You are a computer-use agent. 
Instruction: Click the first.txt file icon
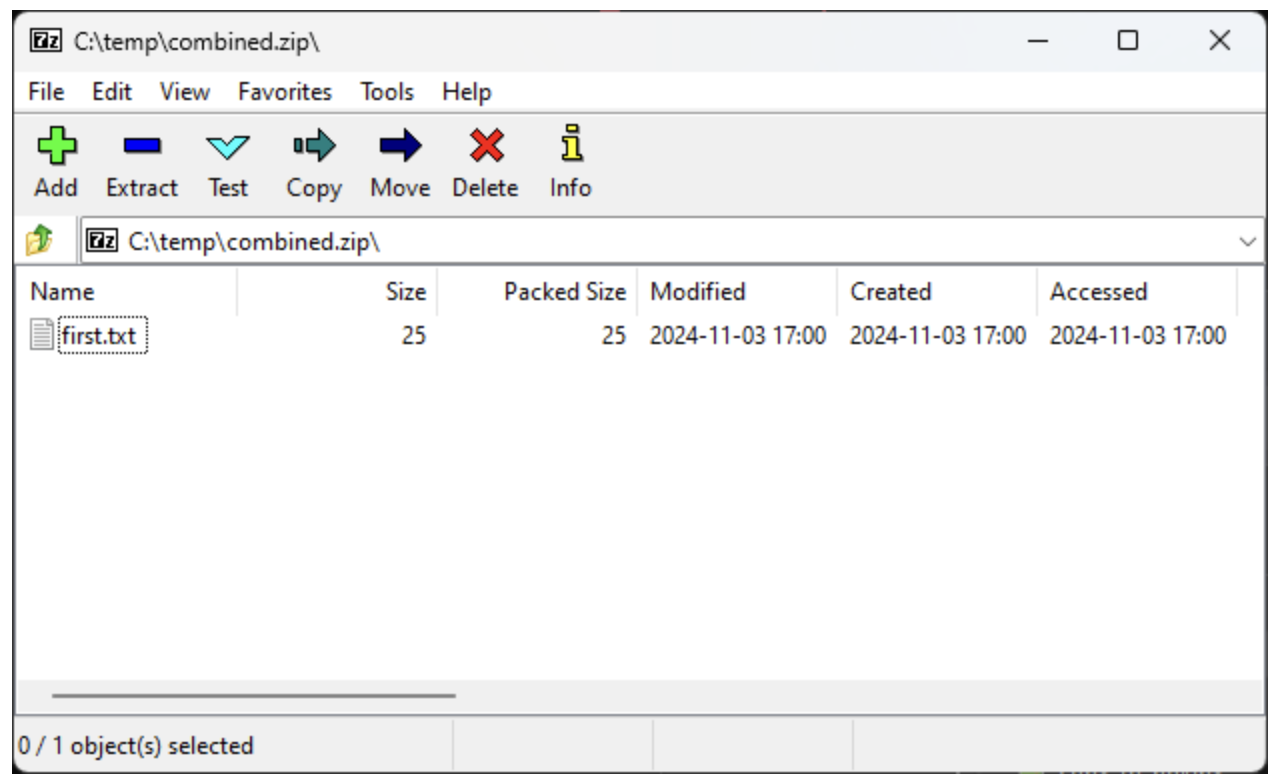tap(42, 335)
